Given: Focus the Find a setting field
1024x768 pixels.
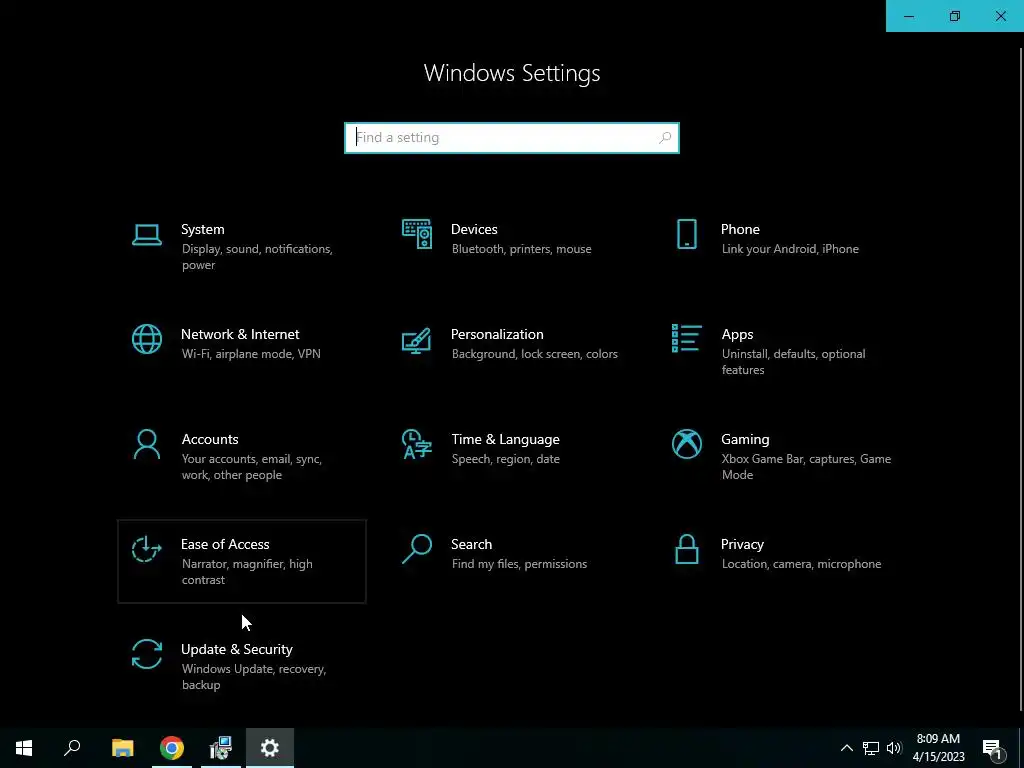Looking at the screenshot, I should coord(512,138).
